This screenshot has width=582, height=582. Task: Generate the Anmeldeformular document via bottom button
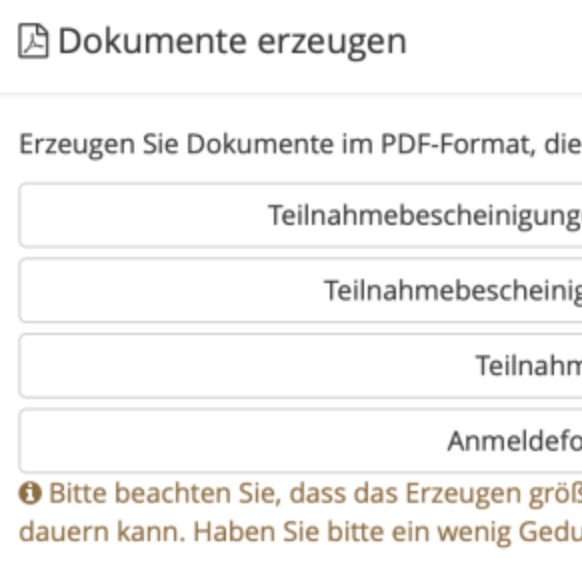coord(300,441)
